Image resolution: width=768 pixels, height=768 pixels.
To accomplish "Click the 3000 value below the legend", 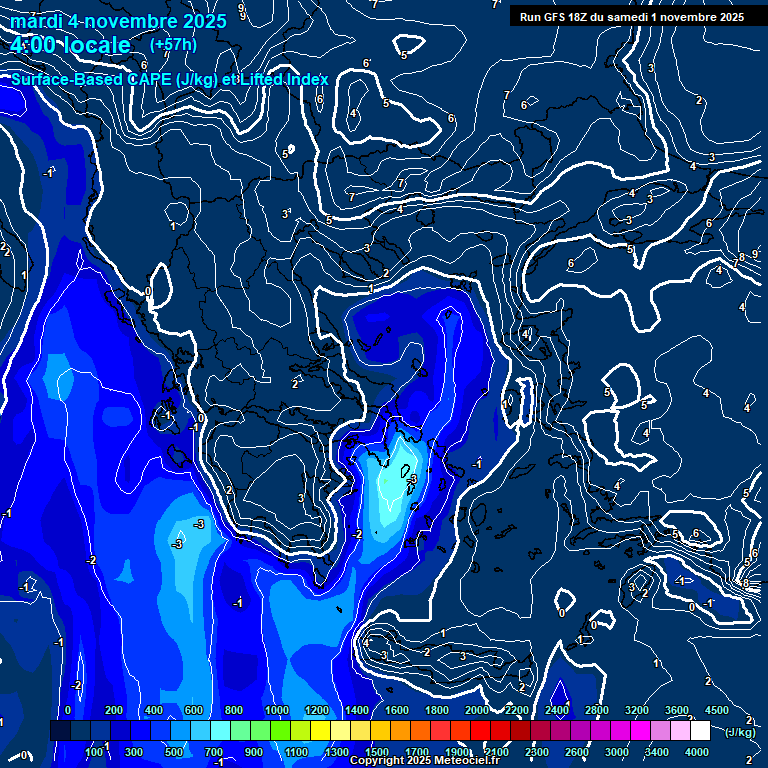I will [x=616, y=752].
